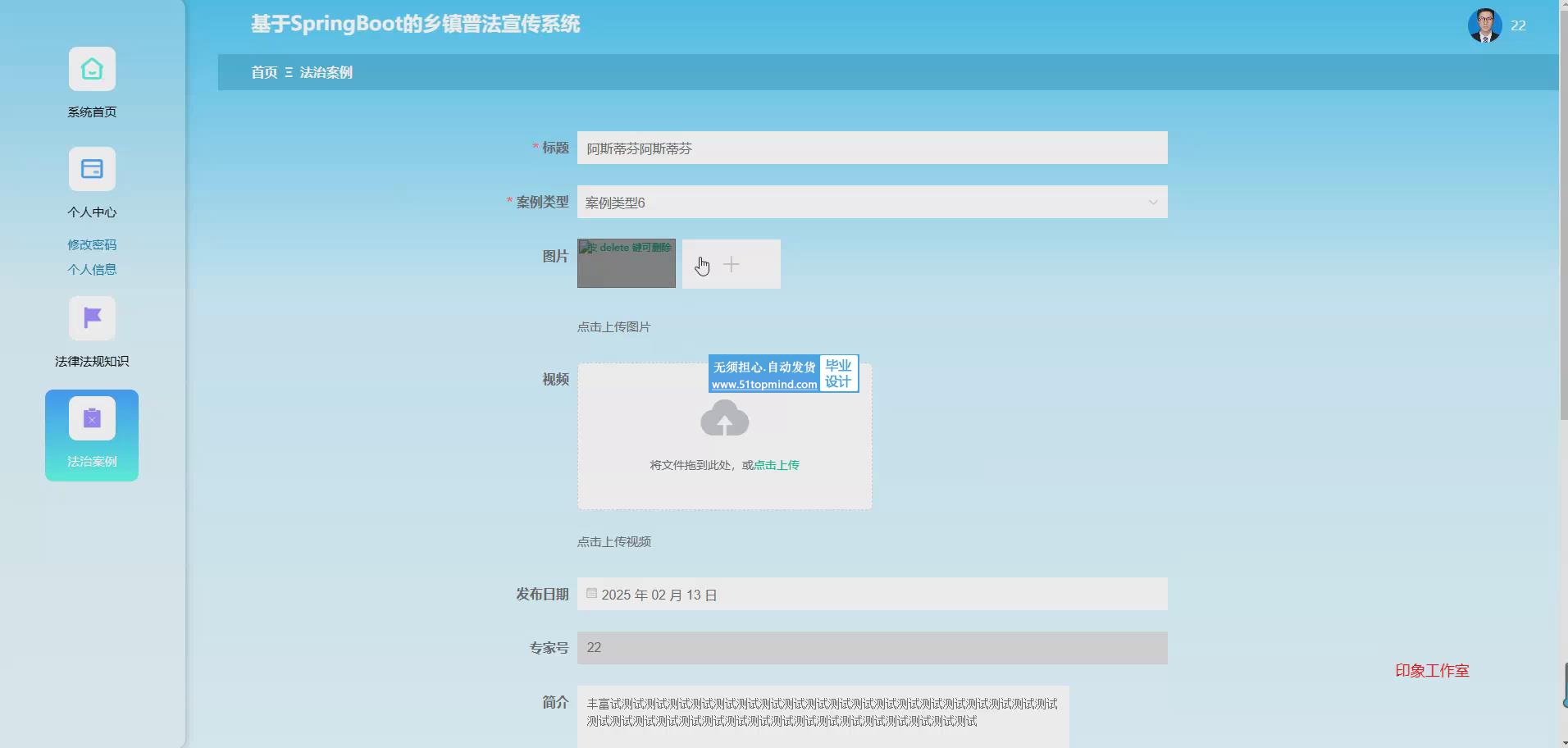
Task: Open the 案例类型6 select box
Action: coord(861,203)
